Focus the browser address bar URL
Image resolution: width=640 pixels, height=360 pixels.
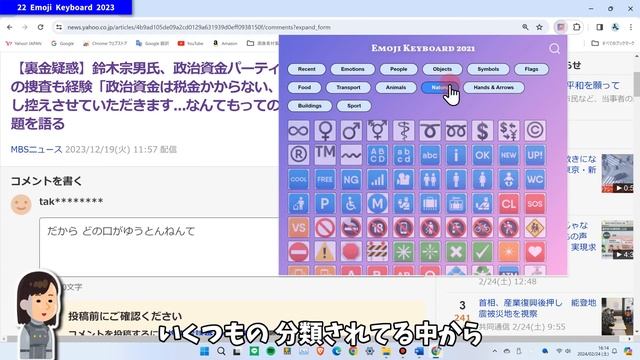pos(199,27)
